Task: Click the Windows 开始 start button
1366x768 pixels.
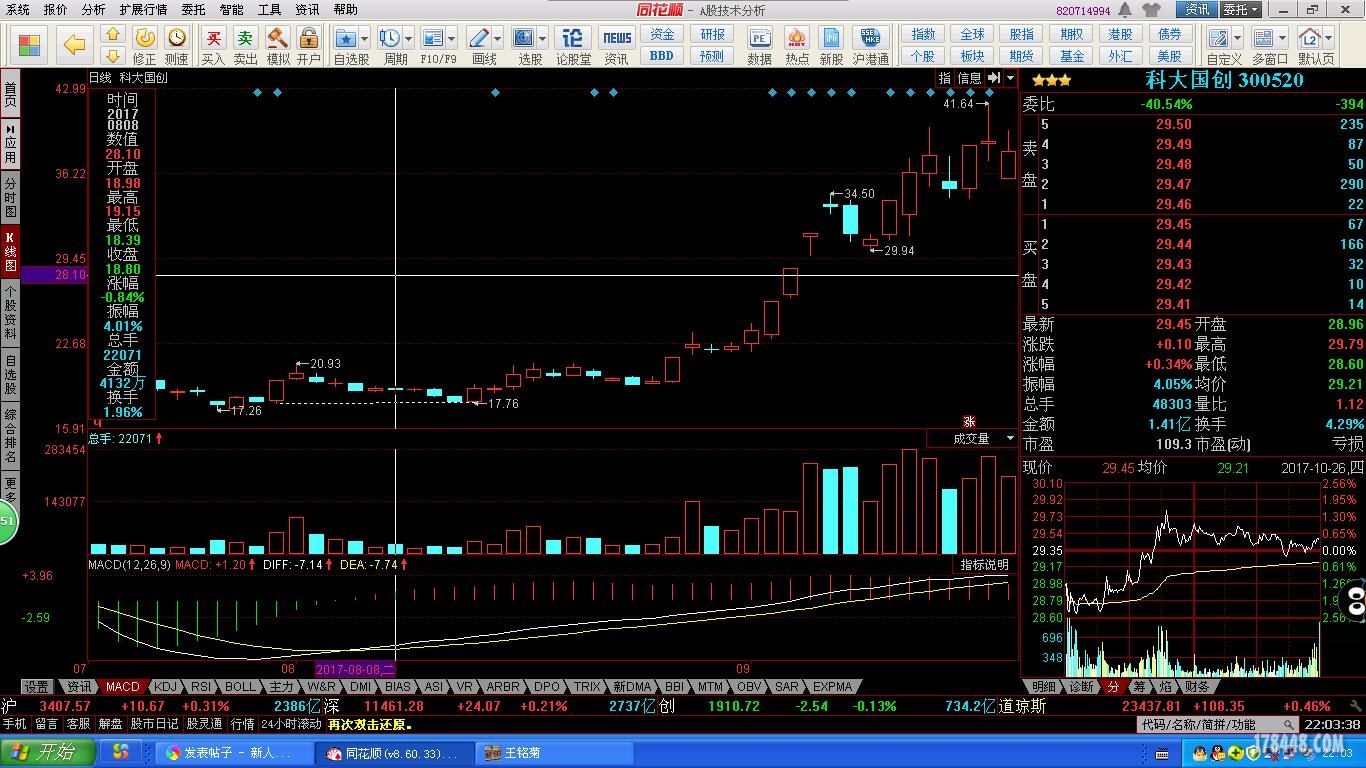Action: 48,752
